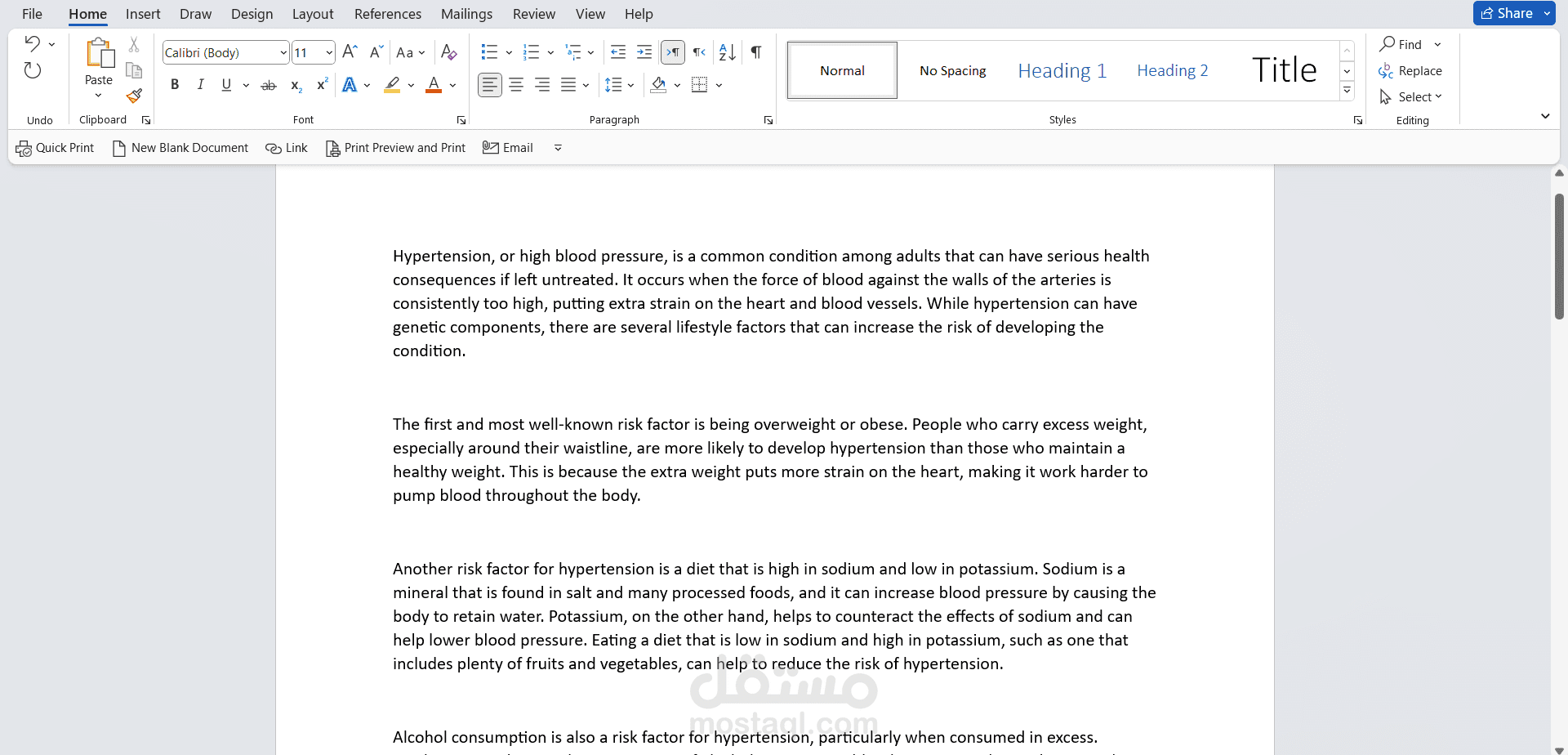Screen dimensions: 1568x755
Task: Open the Clipboard pane launcher
Action: [146, 120]
